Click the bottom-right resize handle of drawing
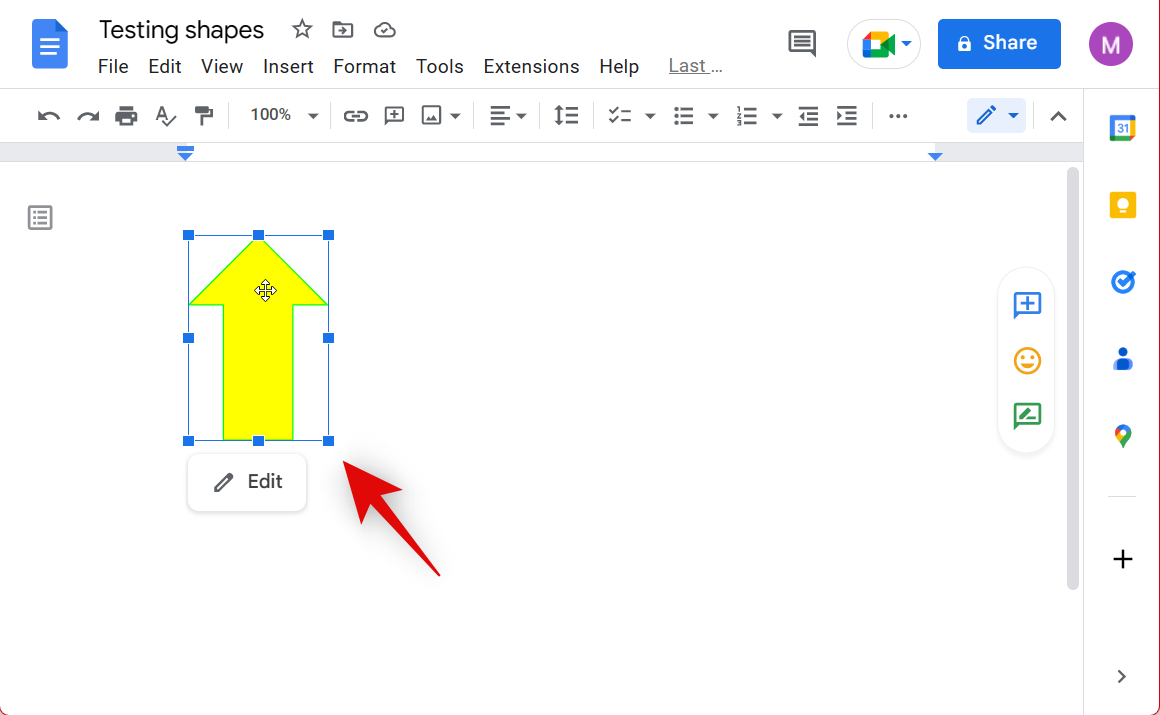This screenshot has height=715, width=1160. (328, 441)
